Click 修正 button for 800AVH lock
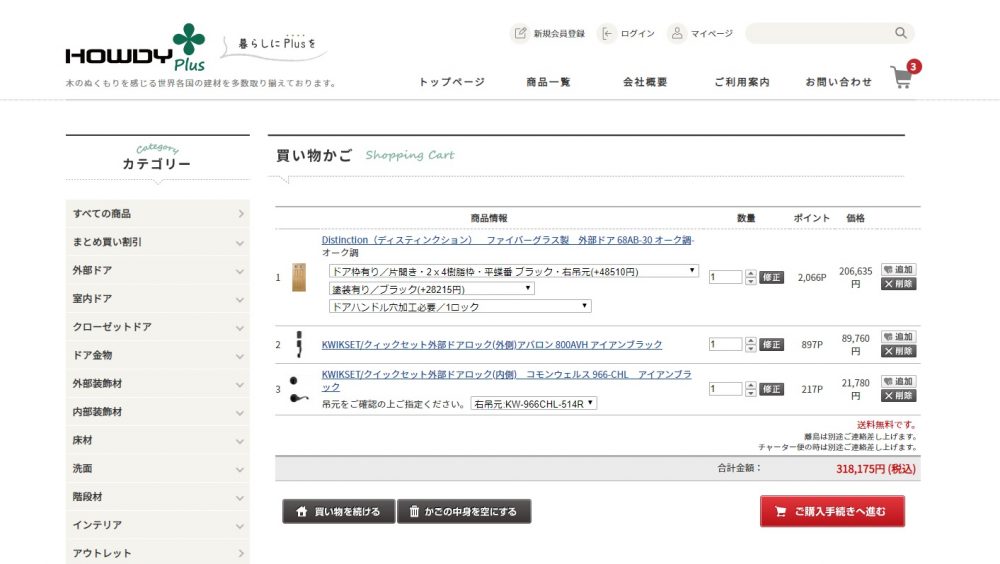 click(771, 344)
